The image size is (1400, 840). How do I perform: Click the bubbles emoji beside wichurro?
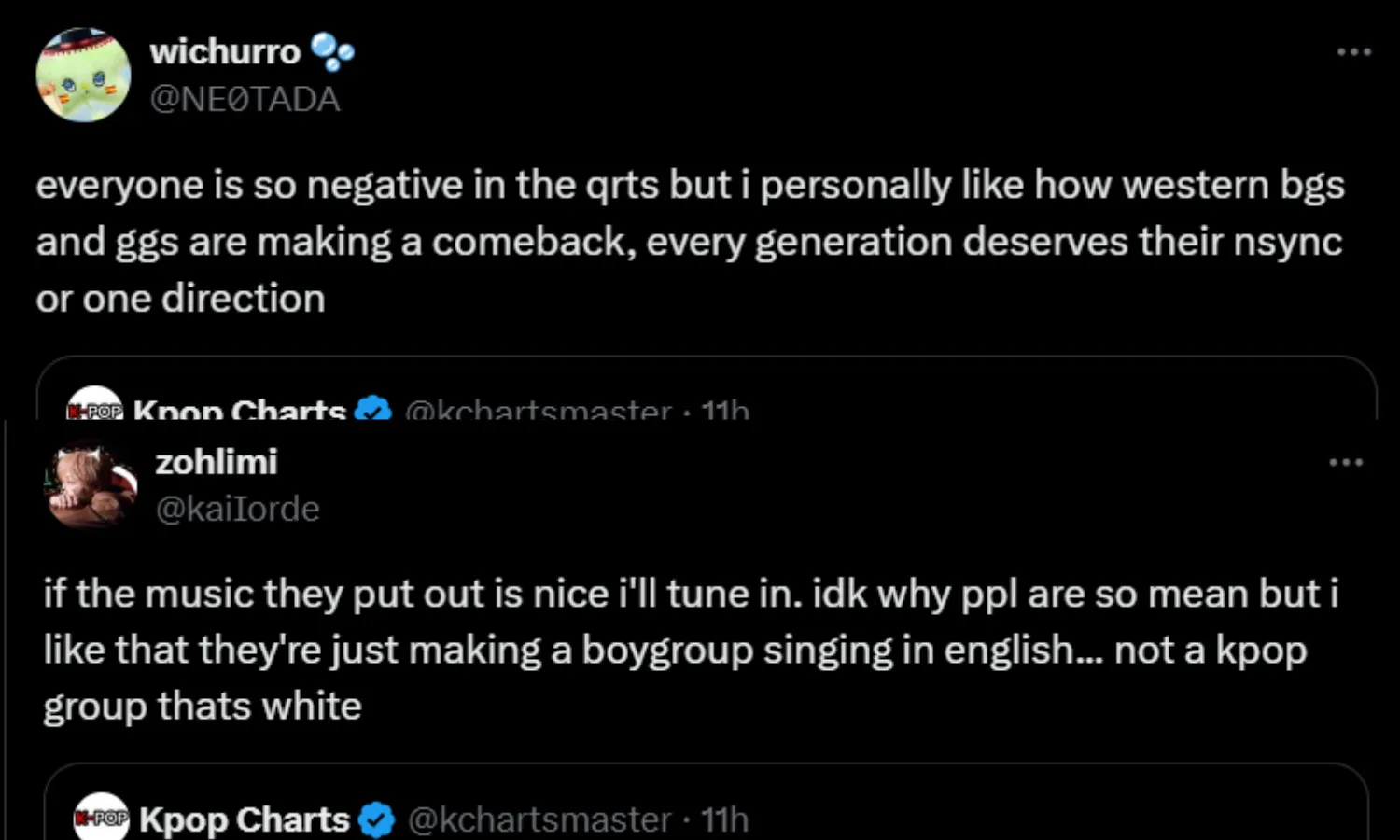pos(331,52)
